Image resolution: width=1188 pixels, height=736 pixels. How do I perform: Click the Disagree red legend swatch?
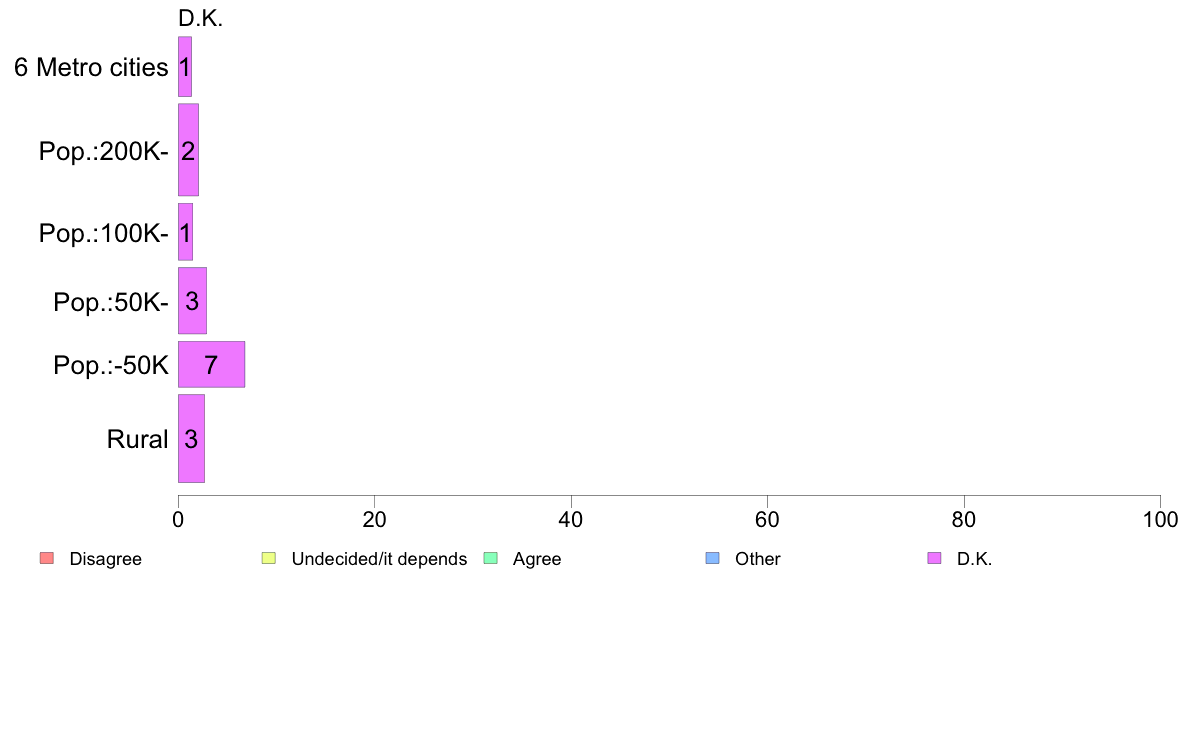point(46,558)
